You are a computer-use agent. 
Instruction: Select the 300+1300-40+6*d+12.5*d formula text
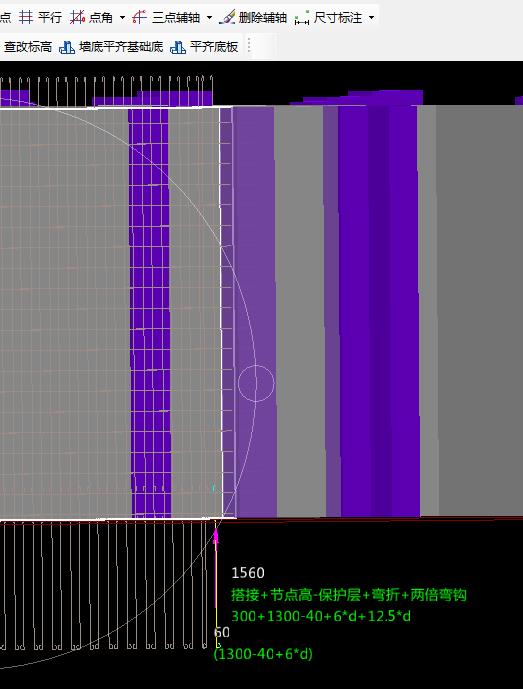[x=321, y=616]
